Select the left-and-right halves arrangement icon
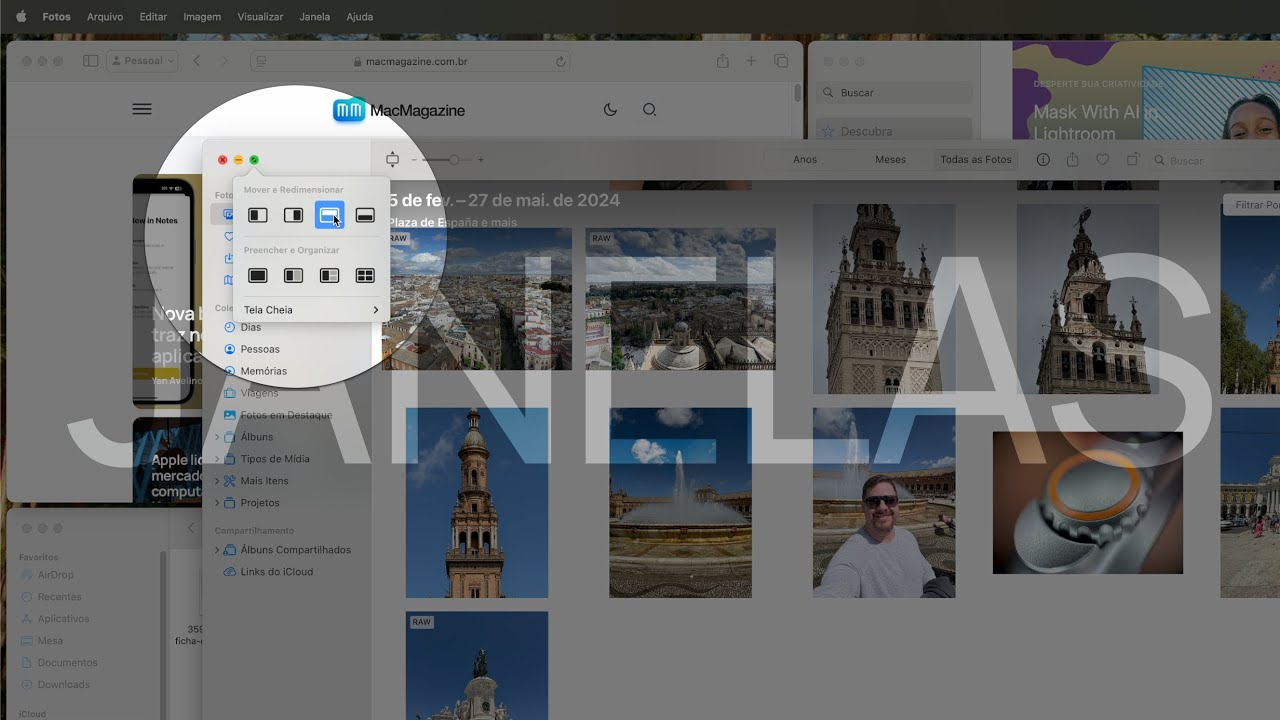Viewport: 1280px width, 720px height. click(293, 276)
